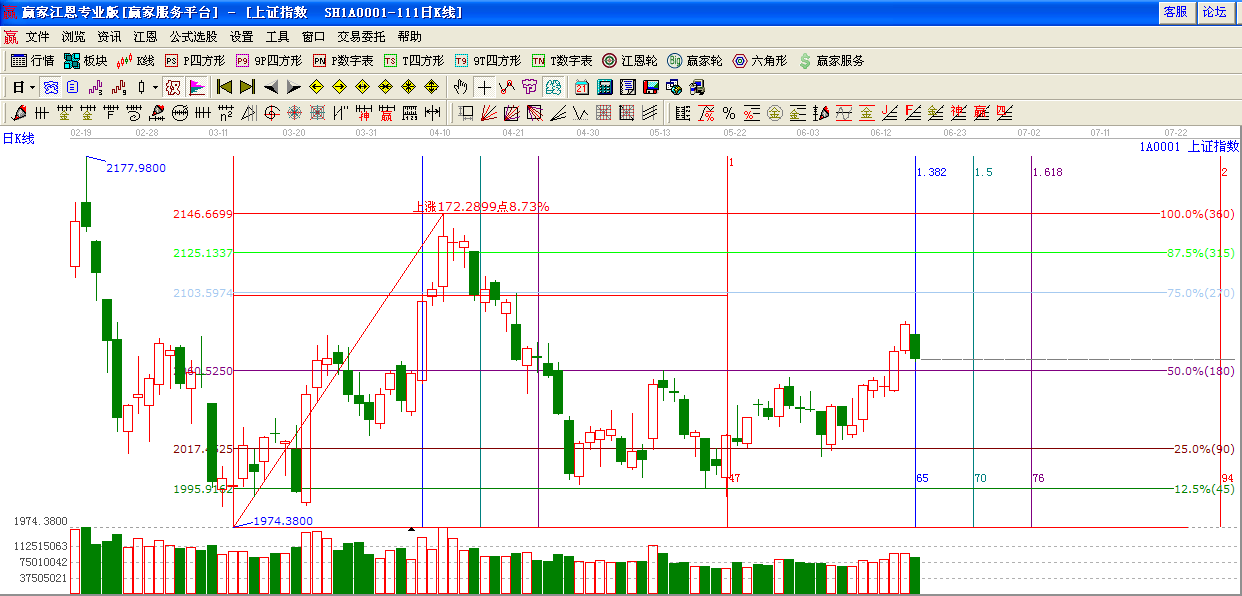This screenshot has width=1242, height=596.
Task: Click the 客服 customer service button
Action: (1175, 12)
